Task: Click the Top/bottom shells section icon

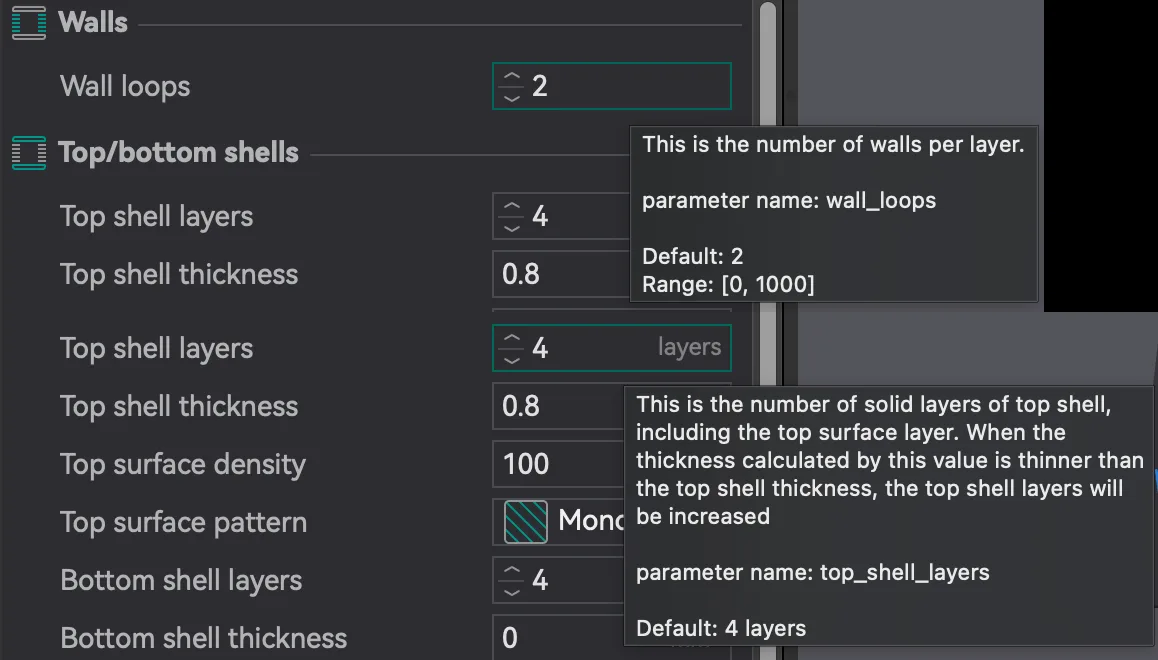Action: click(29, 153)
